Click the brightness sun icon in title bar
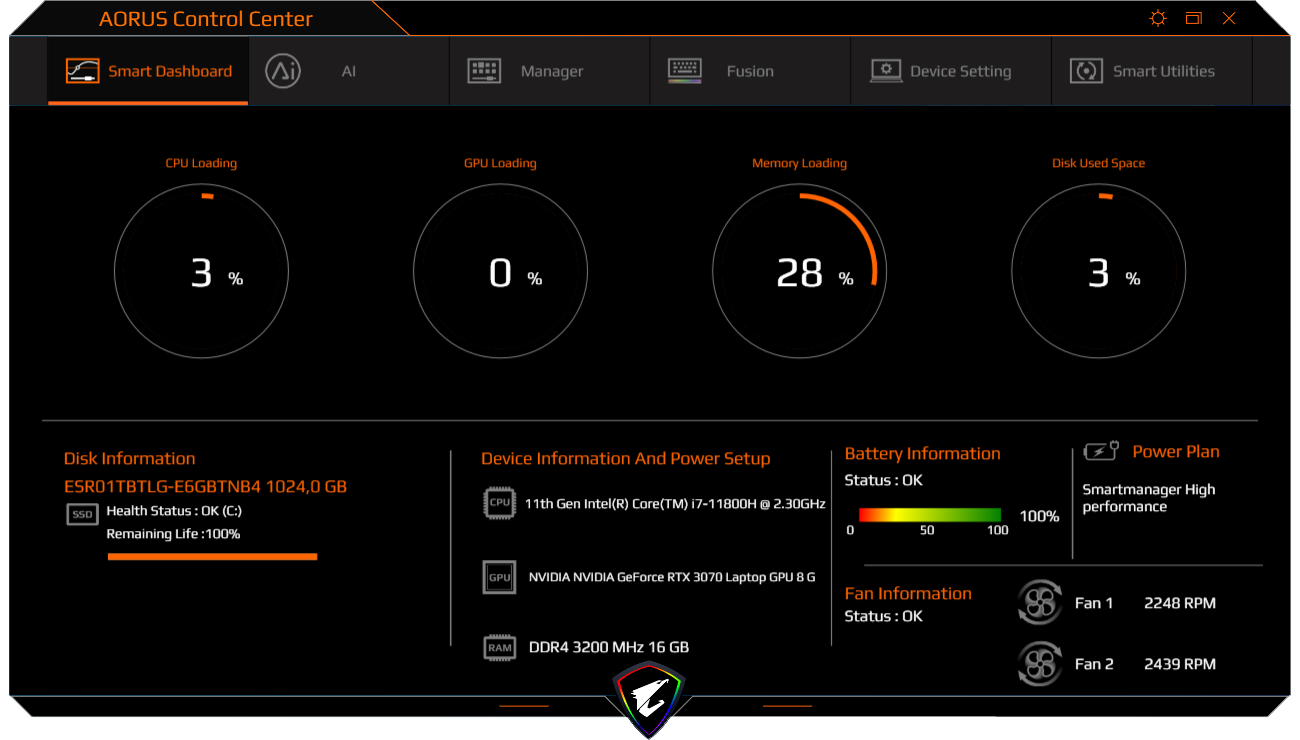Image resolution: width=1300 pixels, height=740 pixels. [x=1158, y=18]
